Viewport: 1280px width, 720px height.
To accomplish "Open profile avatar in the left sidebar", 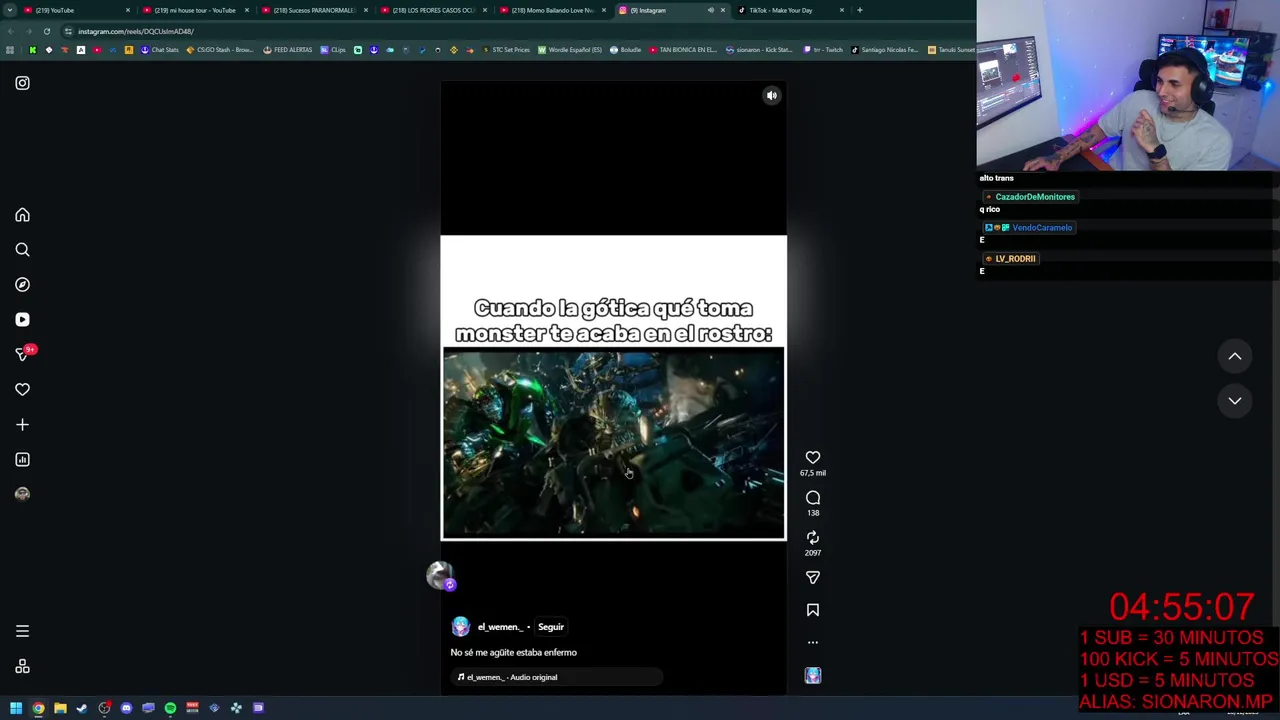I will 22,494.
